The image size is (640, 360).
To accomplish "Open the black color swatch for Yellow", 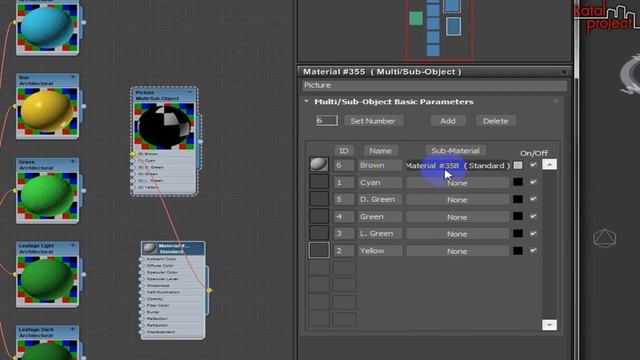I will [518, 251].
